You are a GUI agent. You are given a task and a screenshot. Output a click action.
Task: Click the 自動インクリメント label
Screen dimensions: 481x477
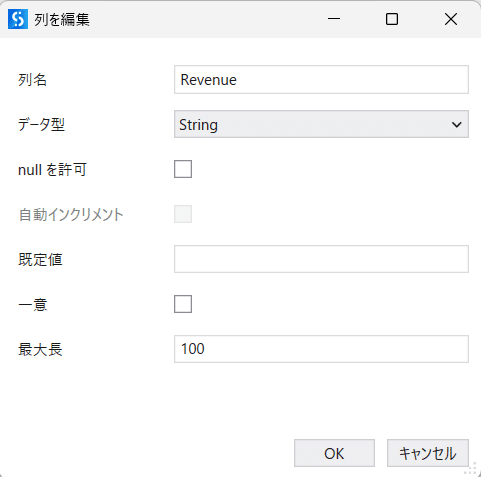click(71, 215)
